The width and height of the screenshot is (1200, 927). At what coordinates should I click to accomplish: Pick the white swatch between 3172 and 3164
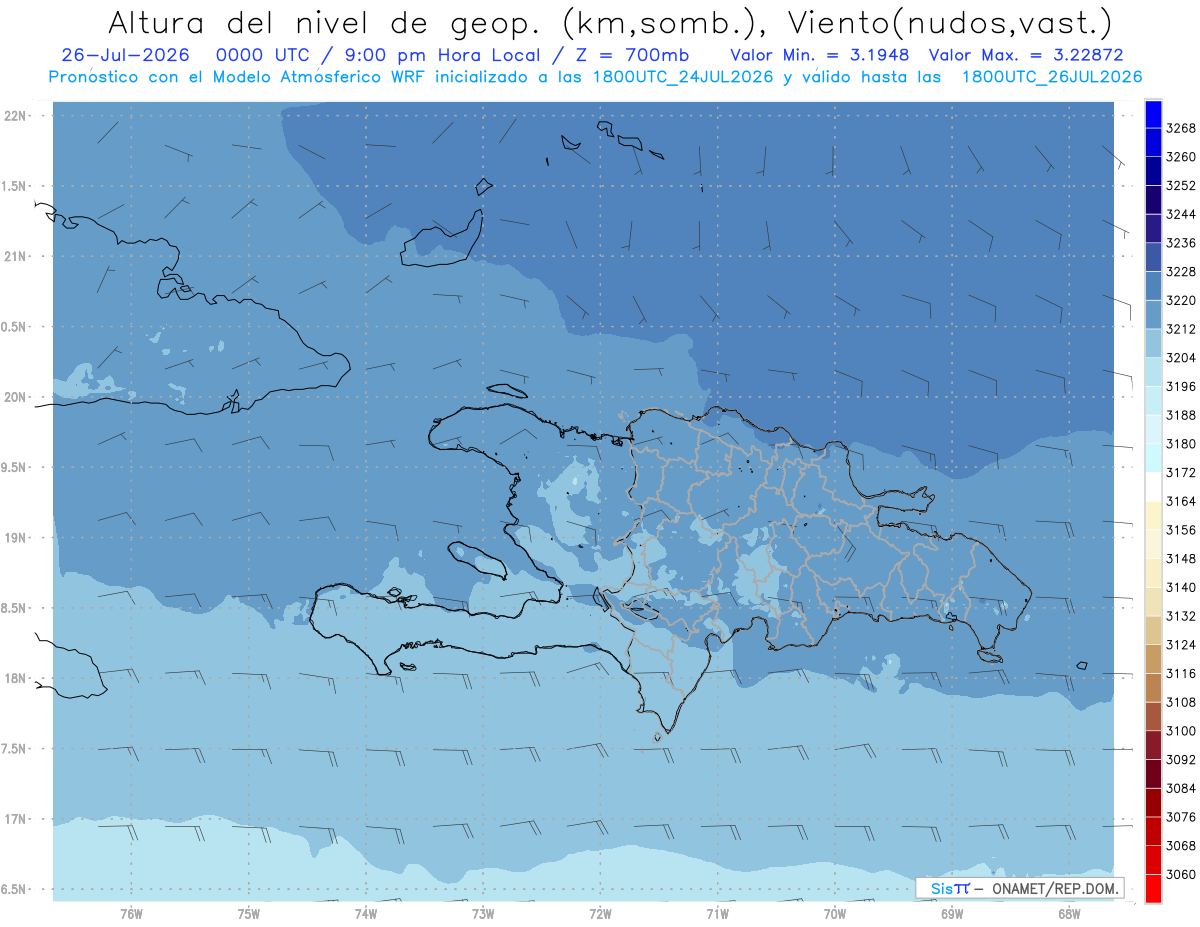tap(1153, 487)
